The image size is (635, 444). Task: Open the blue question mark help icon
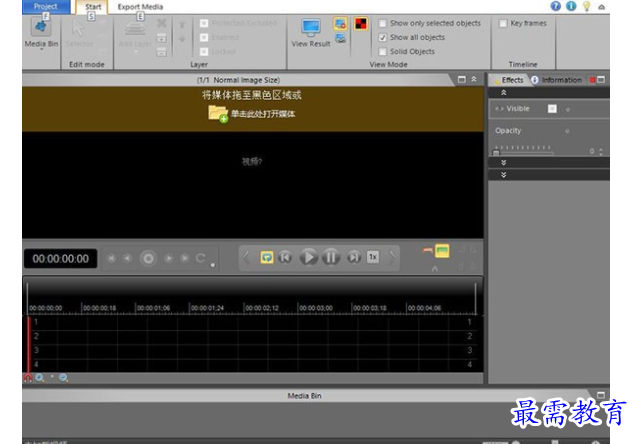(x=556, y=6)
